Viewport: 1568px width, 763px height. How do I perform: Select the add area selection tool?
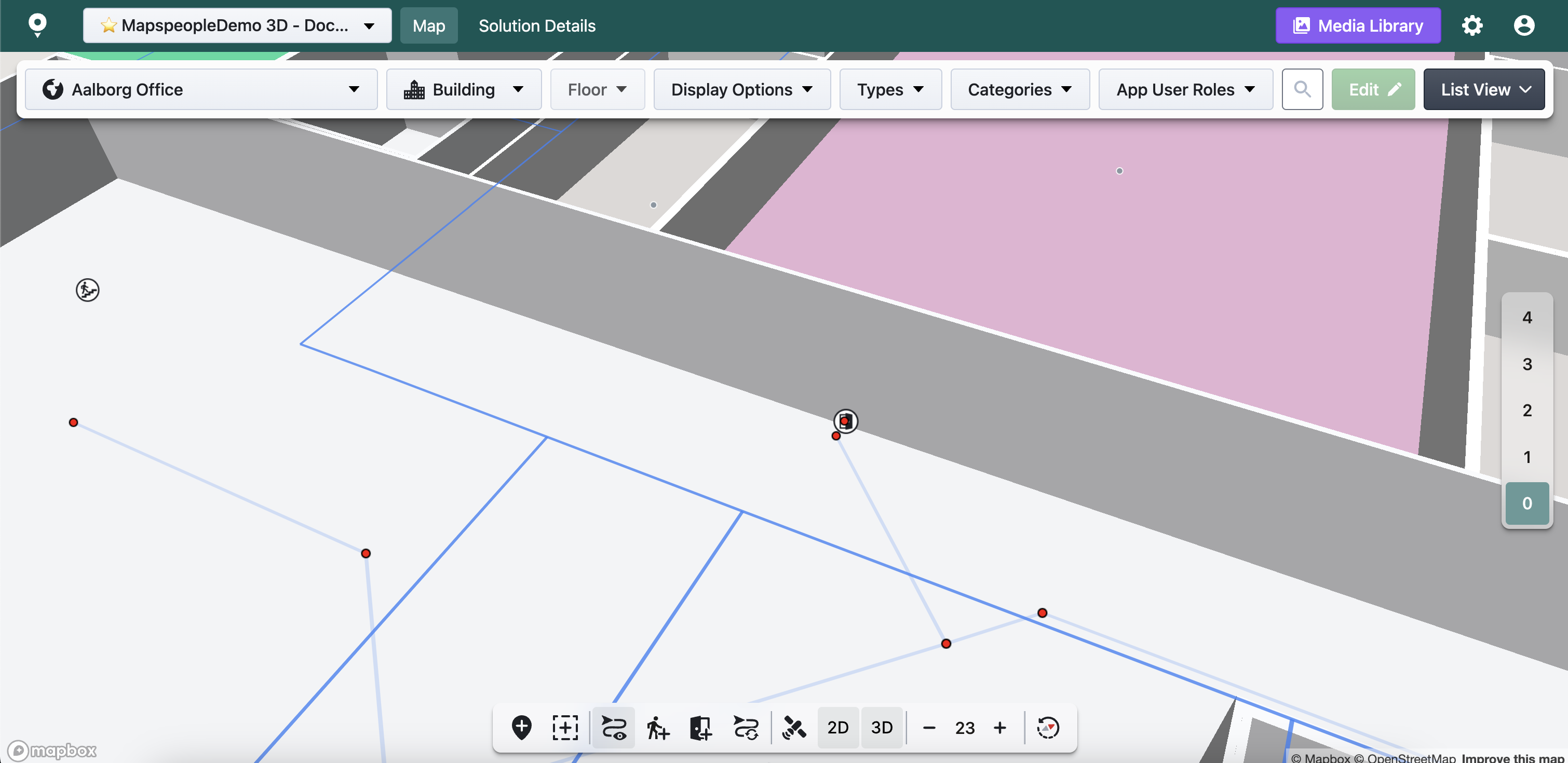565,727
